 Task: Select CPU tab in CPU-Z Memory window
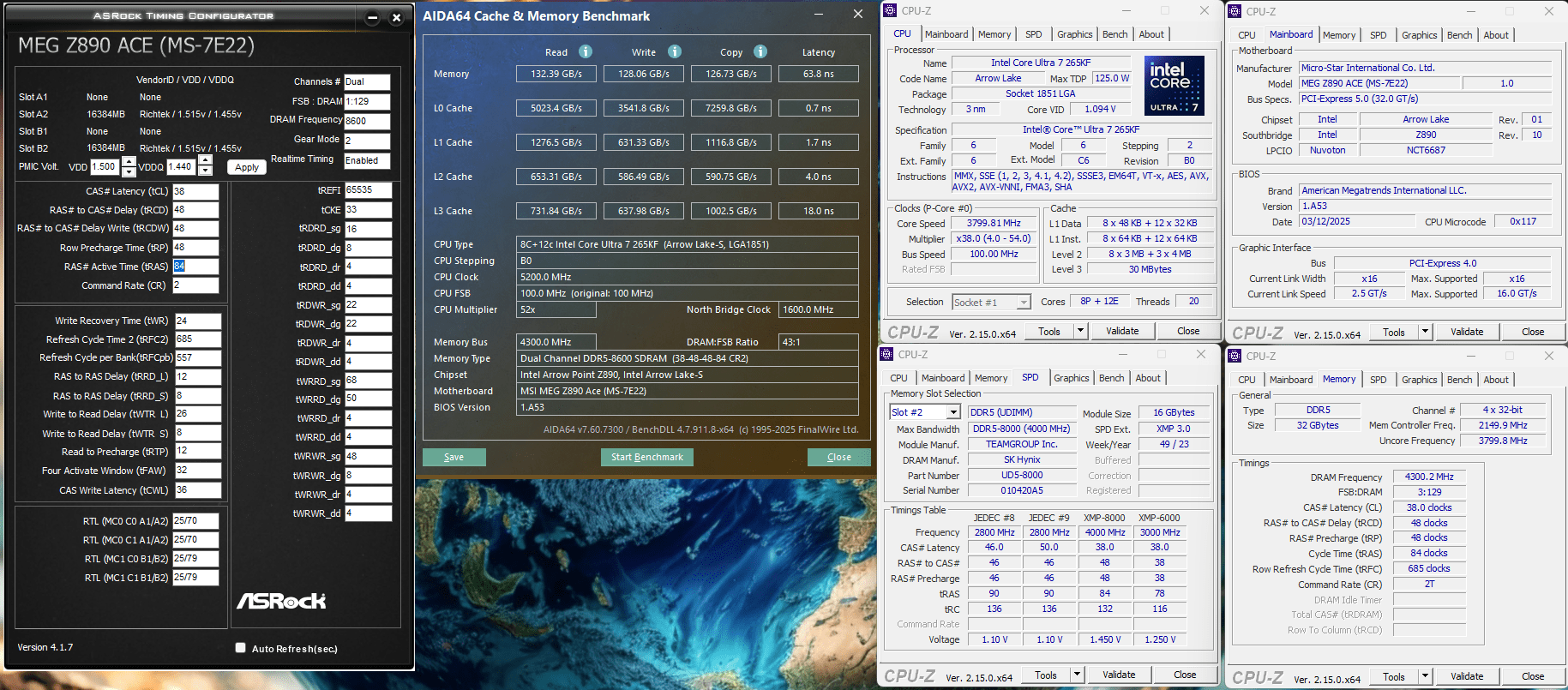[x=1247, y=380]
